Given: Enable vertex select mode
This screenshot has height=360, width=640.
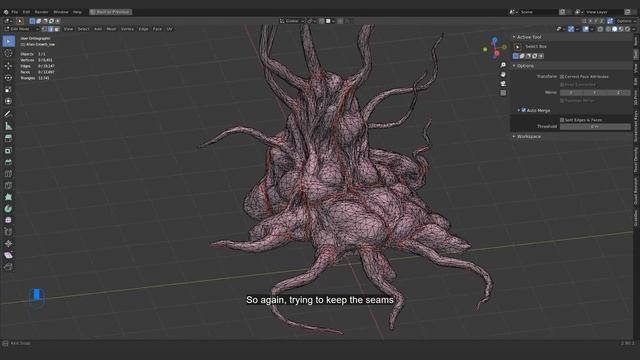Looking at the screenshot, I should tap(44, 29).
